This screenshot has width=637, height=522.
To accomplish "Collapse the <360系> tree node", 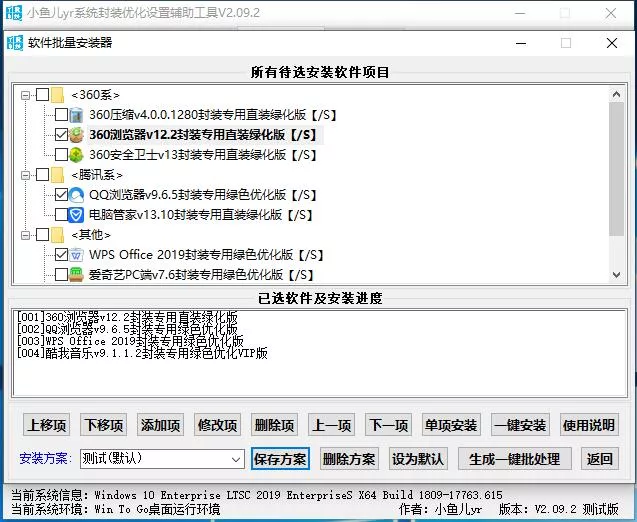I will pos(25,95).
